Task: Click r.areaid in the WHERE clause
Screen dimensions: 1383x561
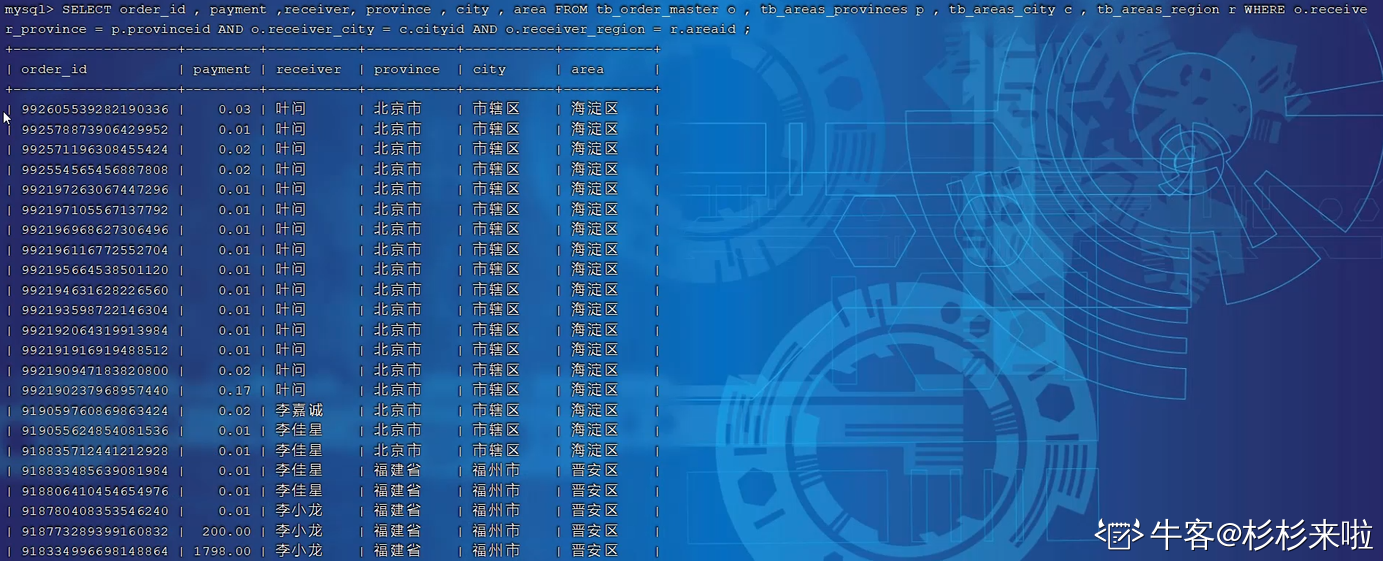Action: tap(703, 30)
